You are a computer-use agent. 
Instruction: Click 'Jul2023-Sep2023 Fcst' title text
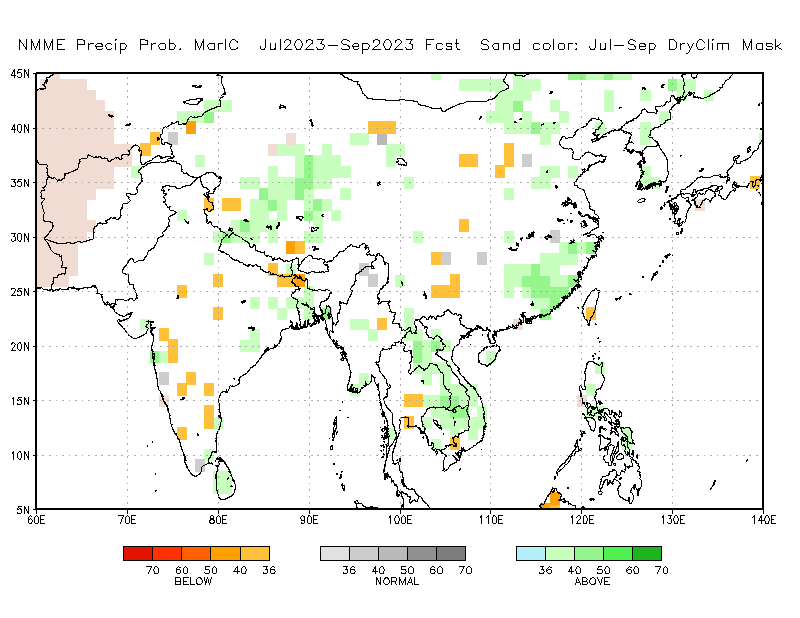click(360, 45)
